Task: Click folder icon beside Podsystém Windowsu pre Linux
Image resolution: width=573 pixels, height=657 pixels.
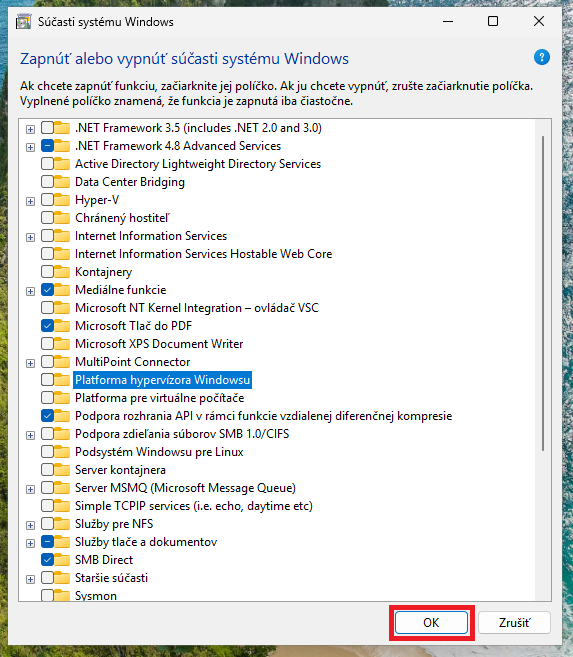Action: click(62, 452)
